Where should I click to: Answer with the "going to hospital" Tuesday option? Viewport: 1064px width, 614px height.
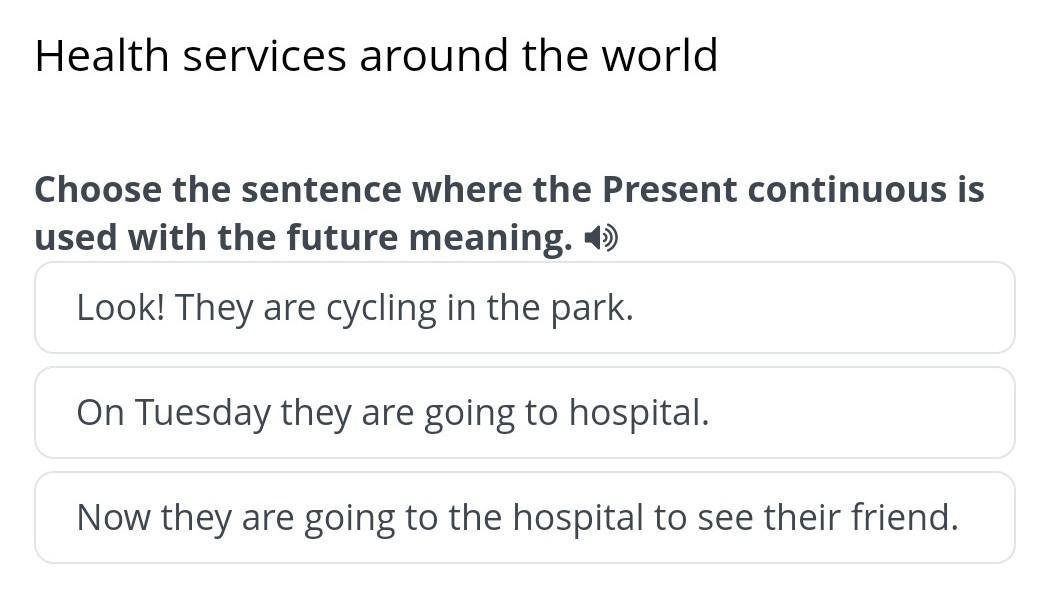[524, 412]
